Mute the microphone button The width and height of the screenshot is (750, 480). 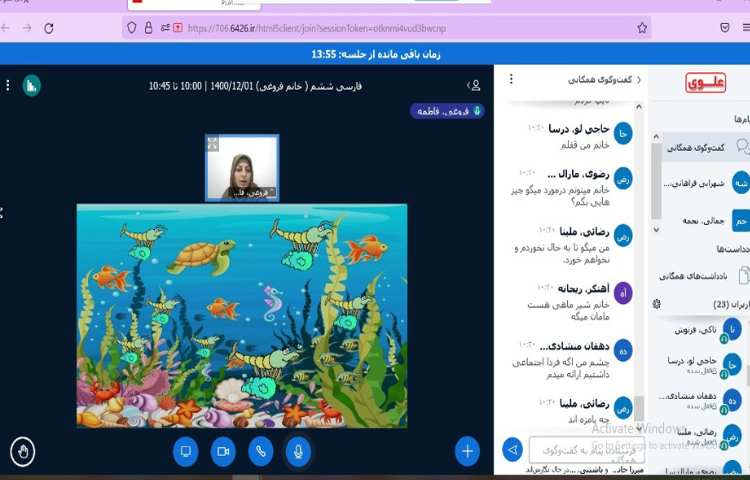point(298,451)
